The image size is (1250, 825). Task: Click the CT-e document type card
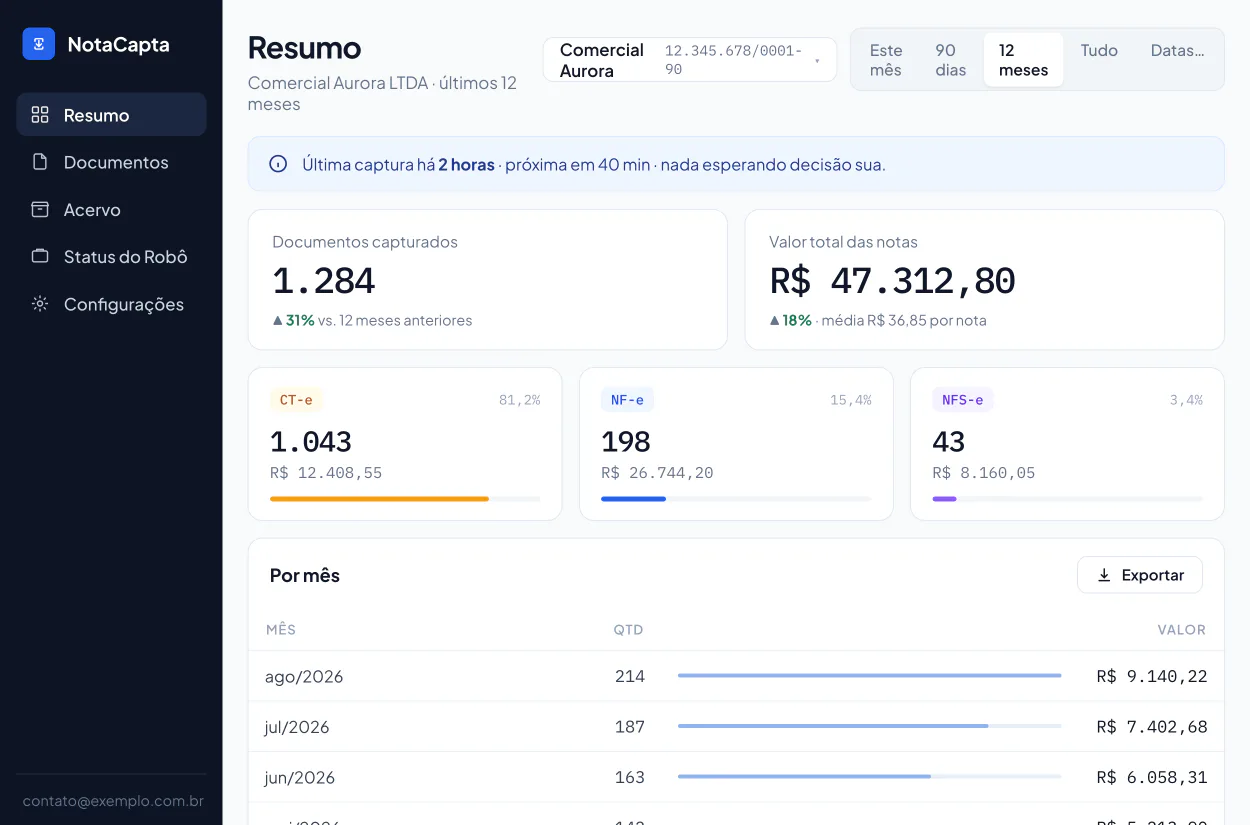coord(405,444)
